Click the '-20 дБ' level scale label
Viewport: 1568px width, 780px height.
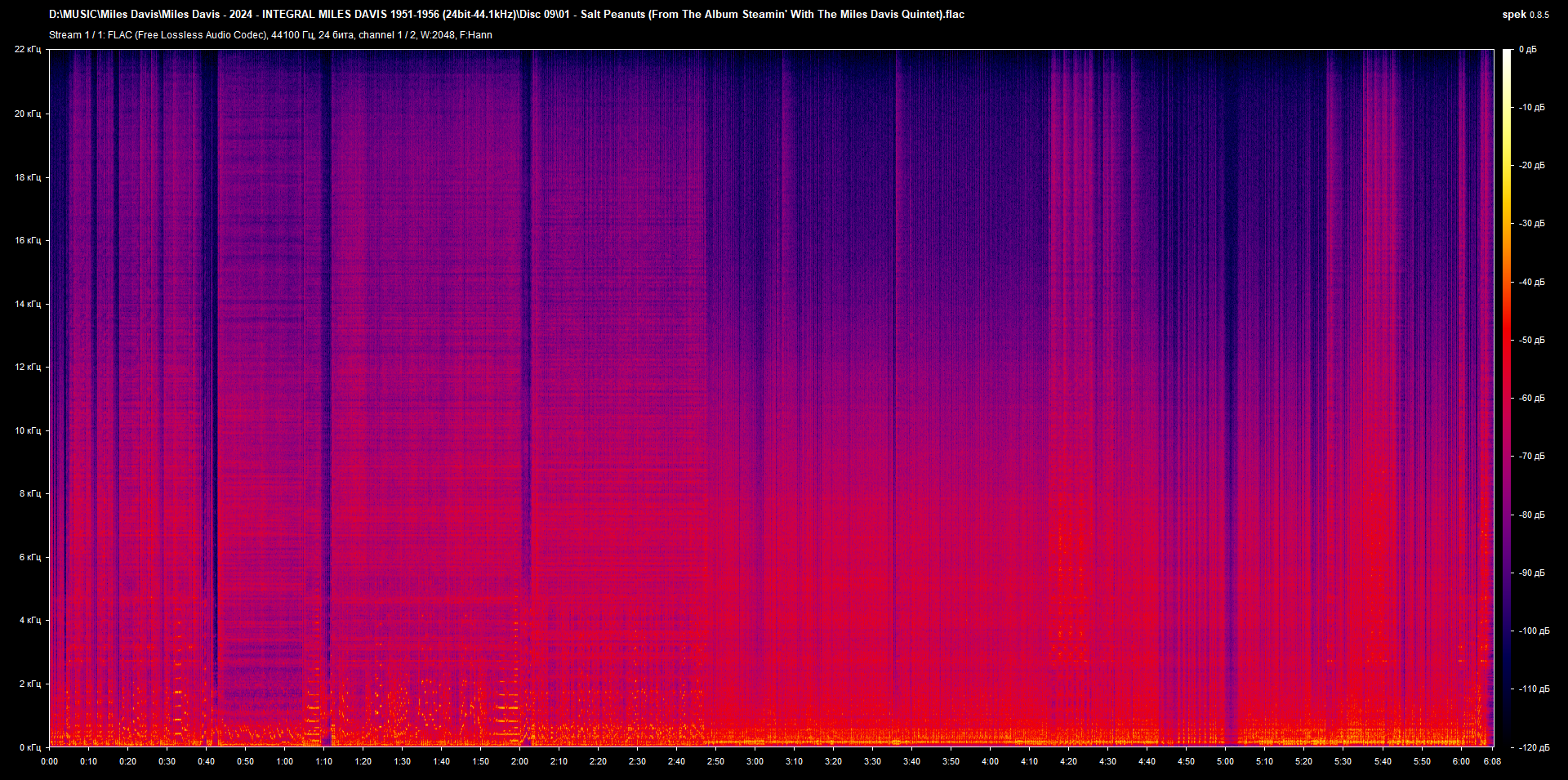pos(1531,165)
